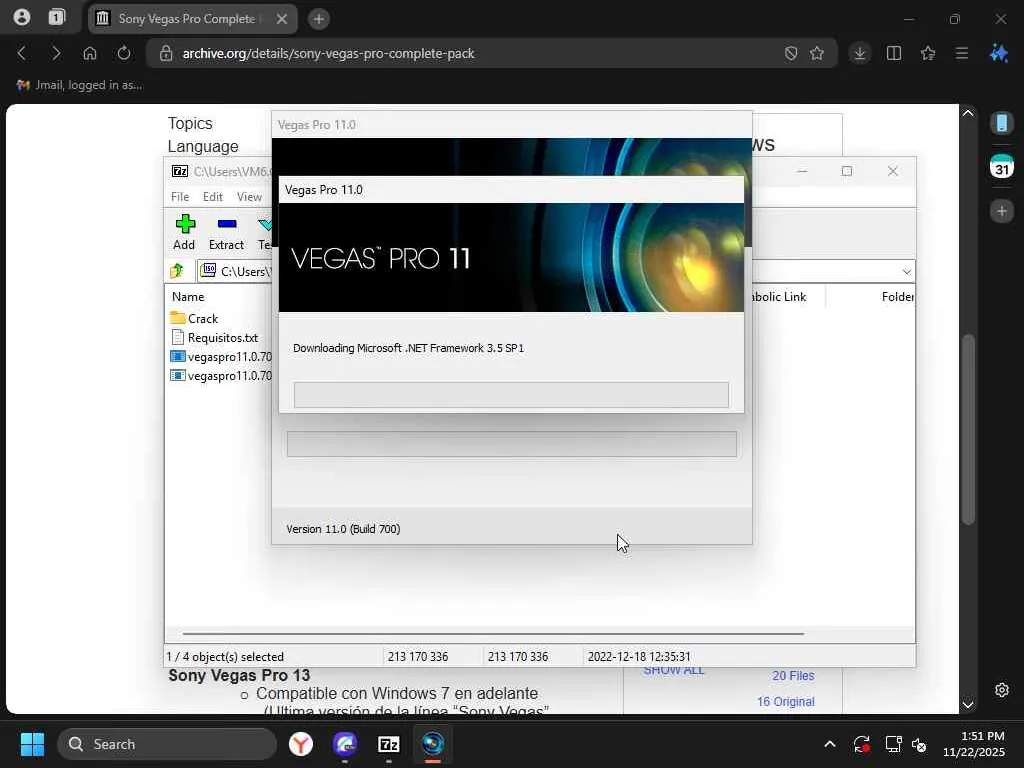The height and width of the screenshot is (768, 1024).
Task: Open the sidebar calendar icon
Action: 1002,167
